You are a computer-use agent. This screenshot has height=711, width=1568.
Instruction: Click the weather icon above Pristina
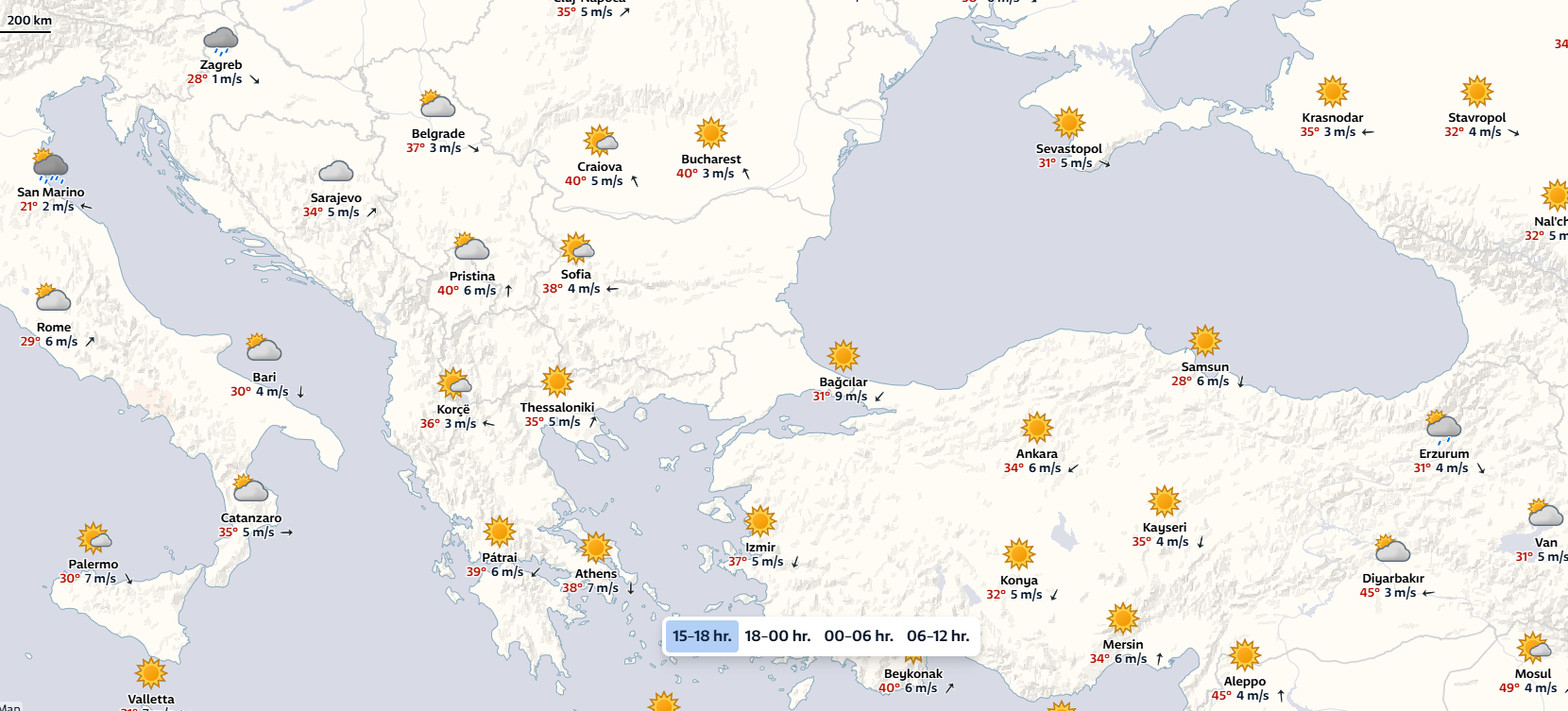[x=470, y=247]
